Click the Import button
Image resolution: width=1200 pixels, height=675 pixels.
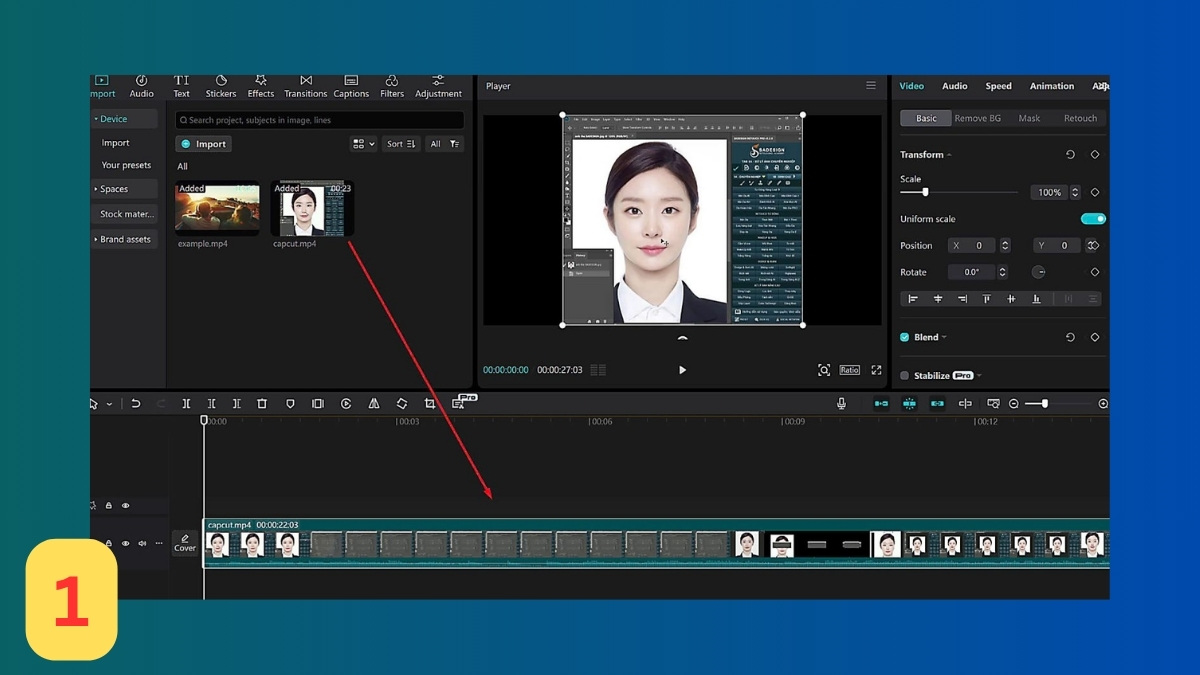point(203,143)
